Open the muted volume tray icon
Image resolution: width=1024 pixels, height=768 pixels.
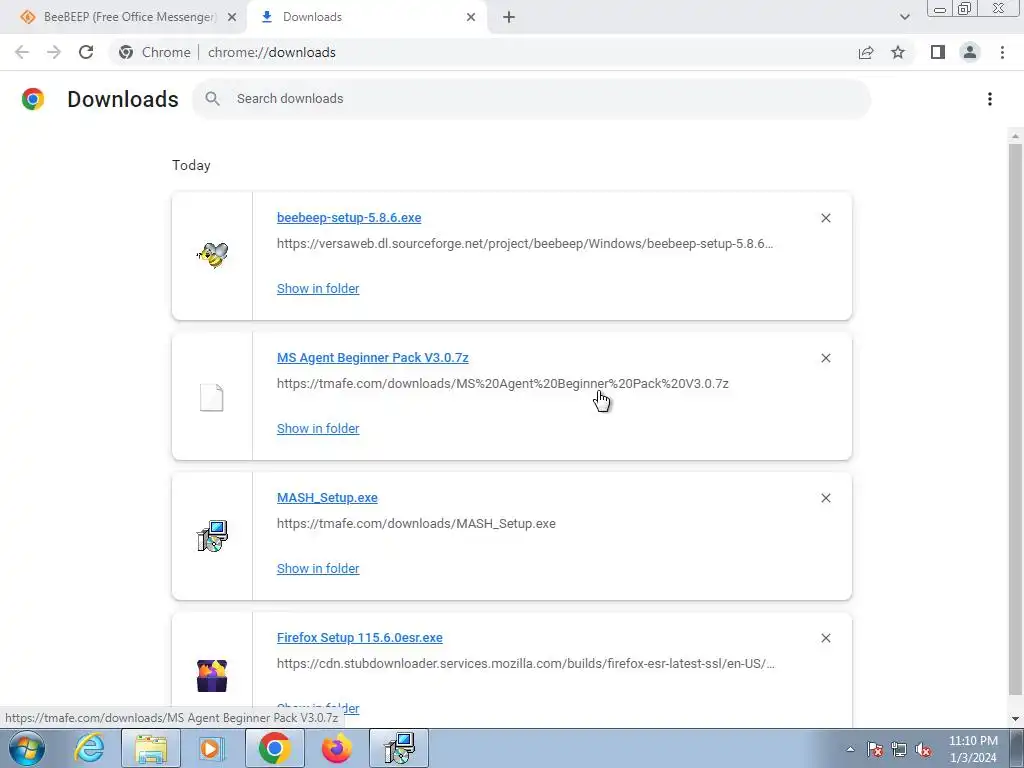tap(923, 749)
